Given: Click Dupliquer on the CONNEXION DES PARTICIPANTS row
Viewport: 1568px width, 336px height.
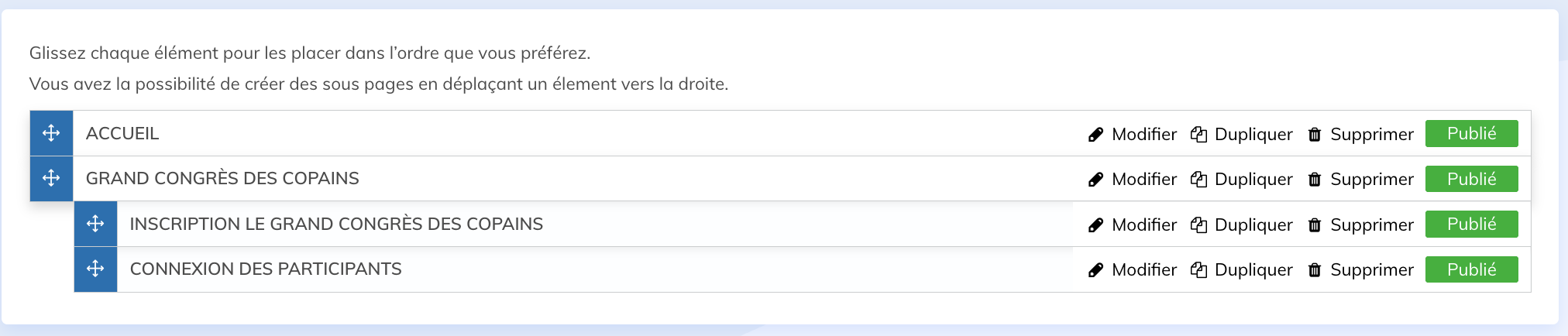Looking at the screenshot, I should (1253, 269).
